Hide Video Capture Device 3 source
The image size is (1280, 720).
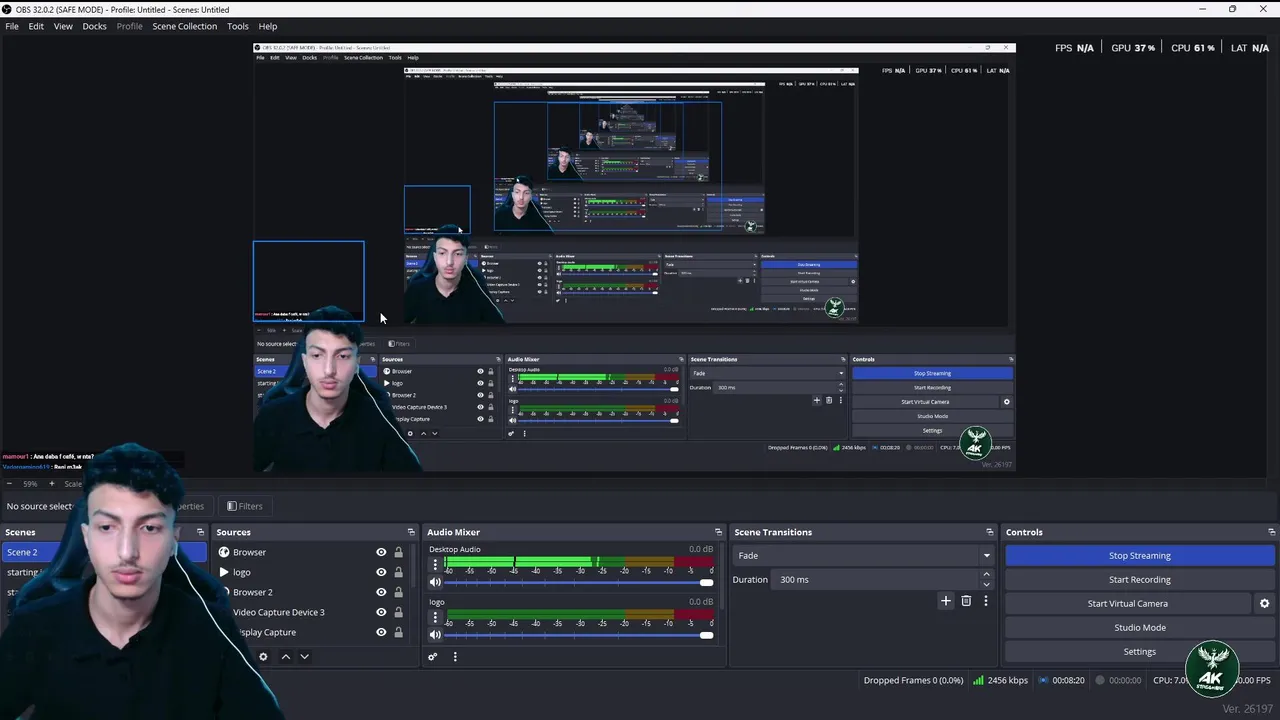pyautogui.click(x=381, y=612)
